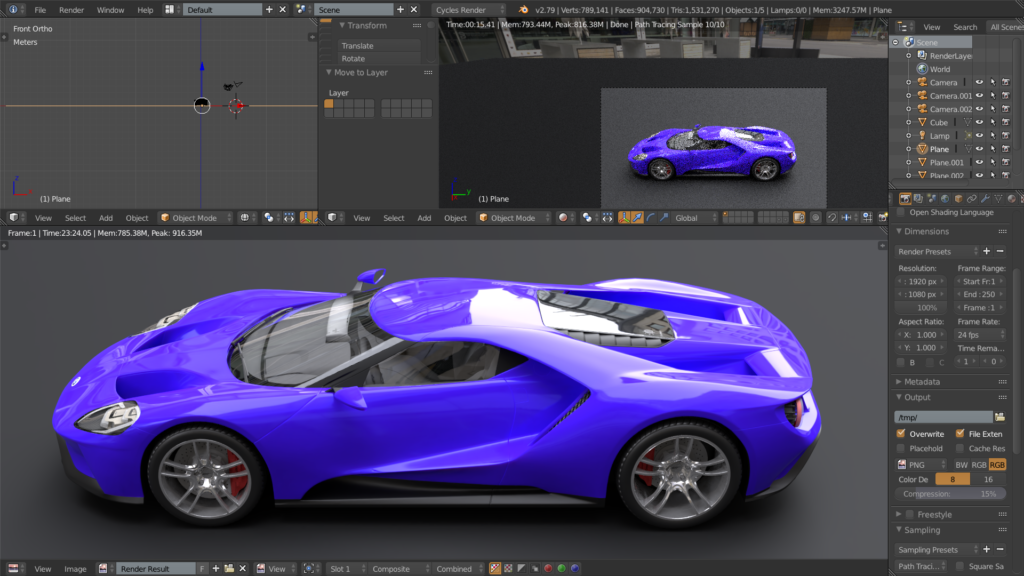The width and height of the screenshot is (1024, 576).
Task: Click the green channel display icon
Action: pyautogui.click(x=561, y=568)
